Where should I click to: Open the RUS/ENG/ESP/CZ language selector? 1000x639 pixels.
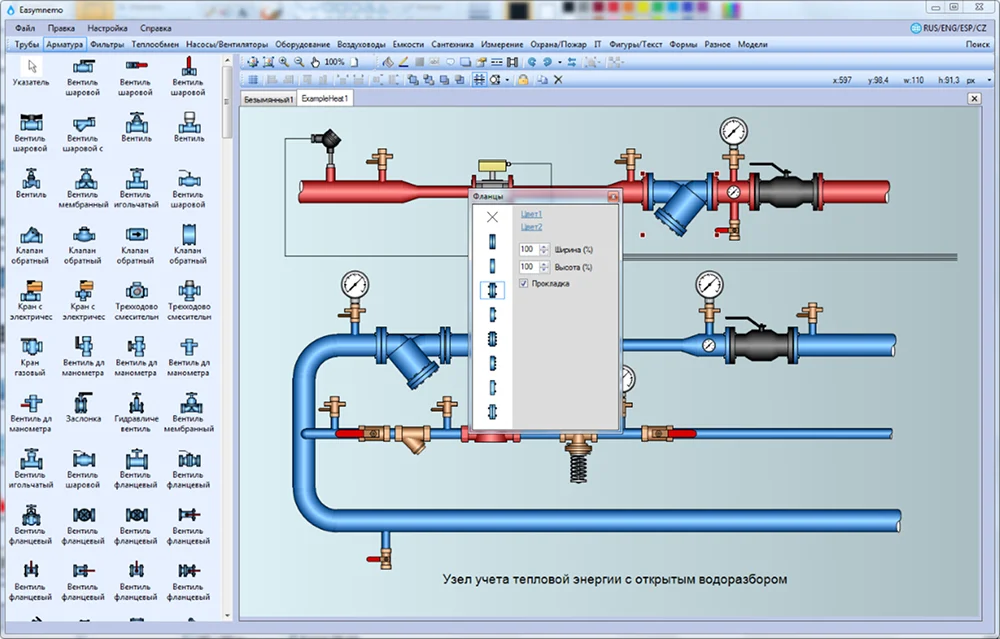[950, 29]
